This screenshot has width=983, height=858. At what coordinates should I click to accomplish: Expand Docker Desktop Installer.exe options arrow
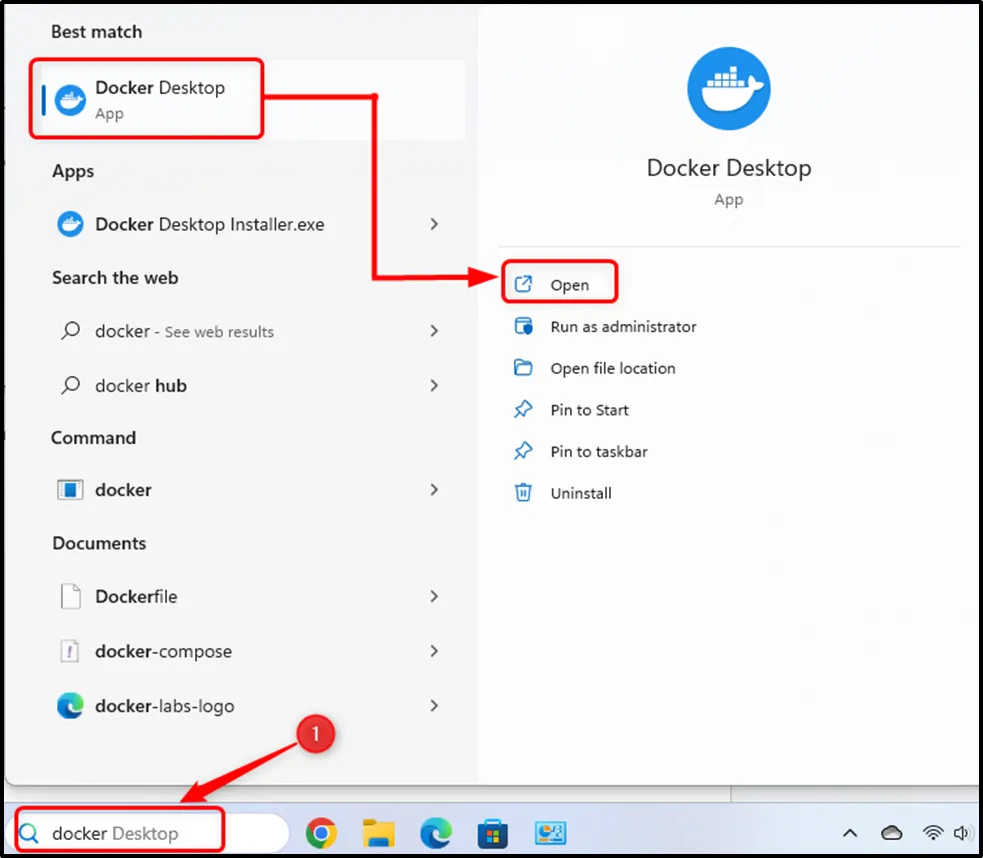click(x=434, y=225)
